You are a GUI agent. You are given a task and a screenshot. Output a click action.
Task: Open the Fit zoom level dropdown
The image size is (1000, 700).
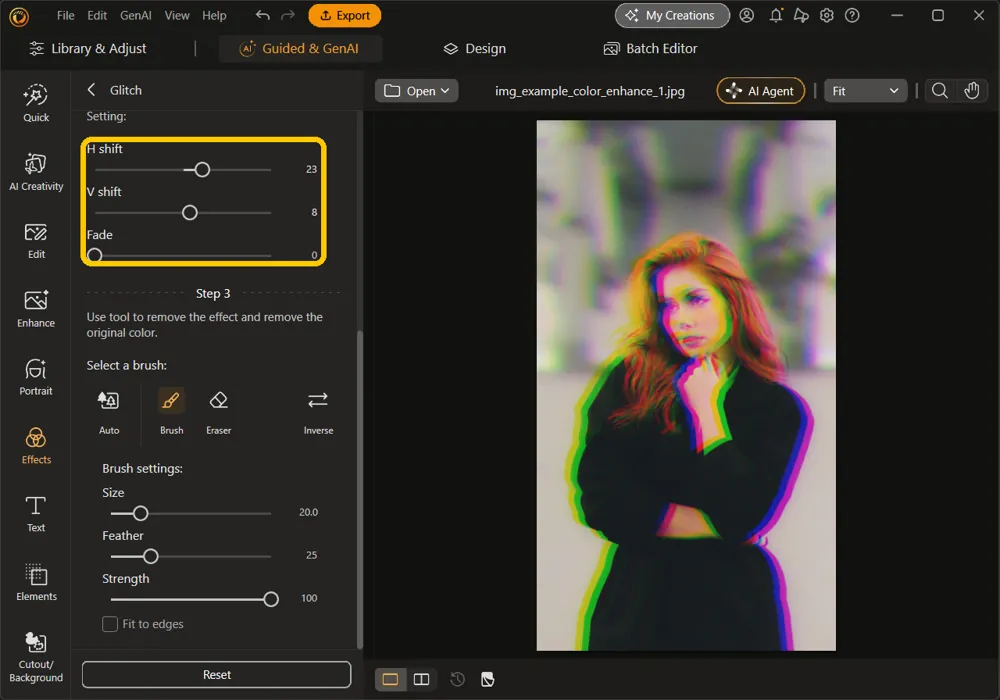[x=865, y=91]
